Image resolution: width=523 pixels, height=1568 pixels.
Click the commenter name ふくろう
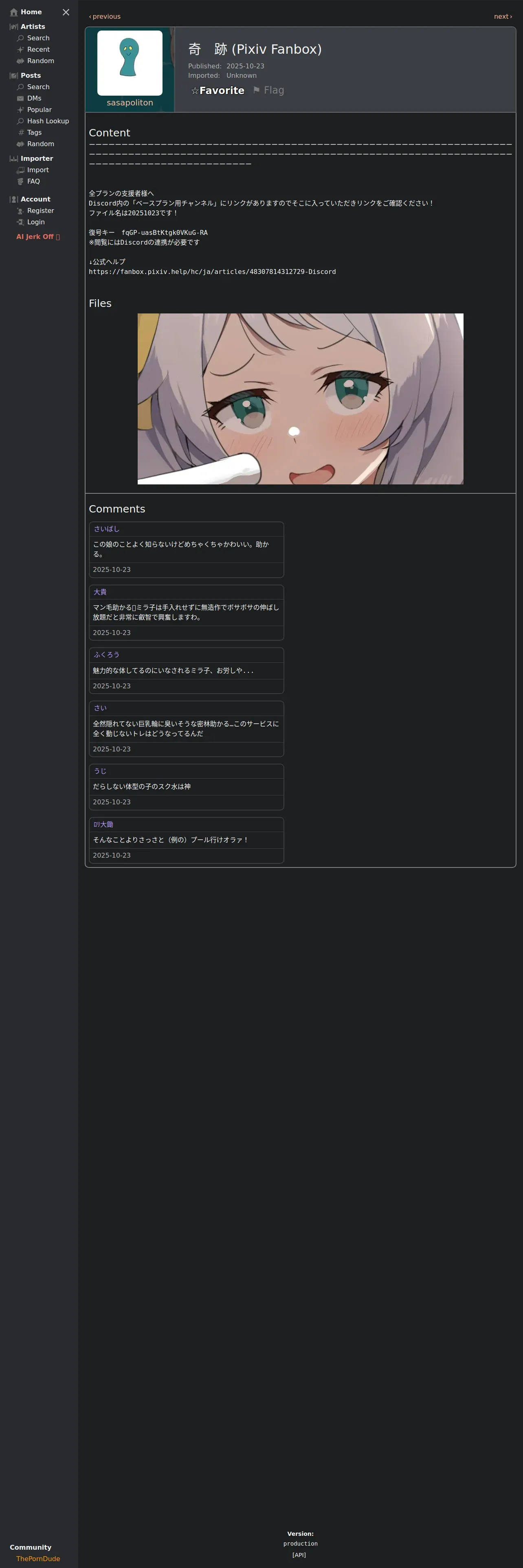click(107, 655)
